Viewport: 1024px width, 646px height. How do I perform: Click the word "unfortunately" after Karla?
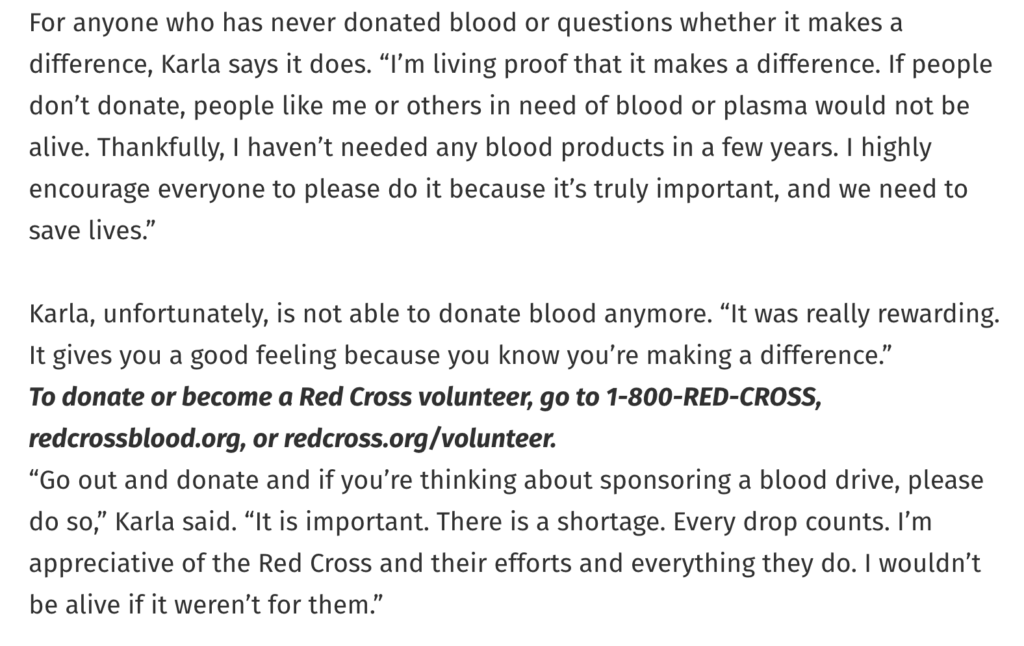185,314
